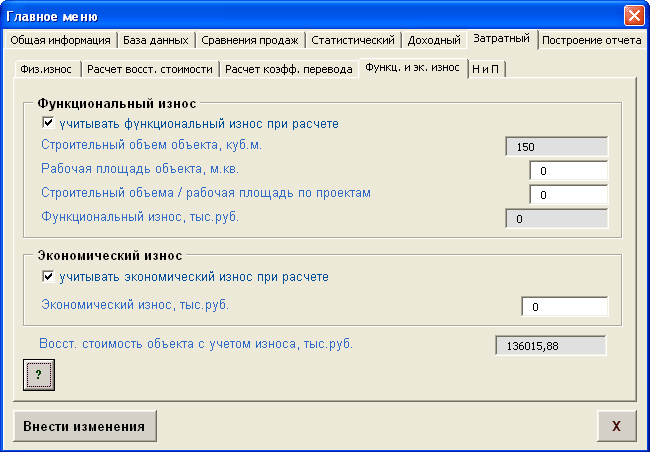Click the Экономический износ group heading

110,255
